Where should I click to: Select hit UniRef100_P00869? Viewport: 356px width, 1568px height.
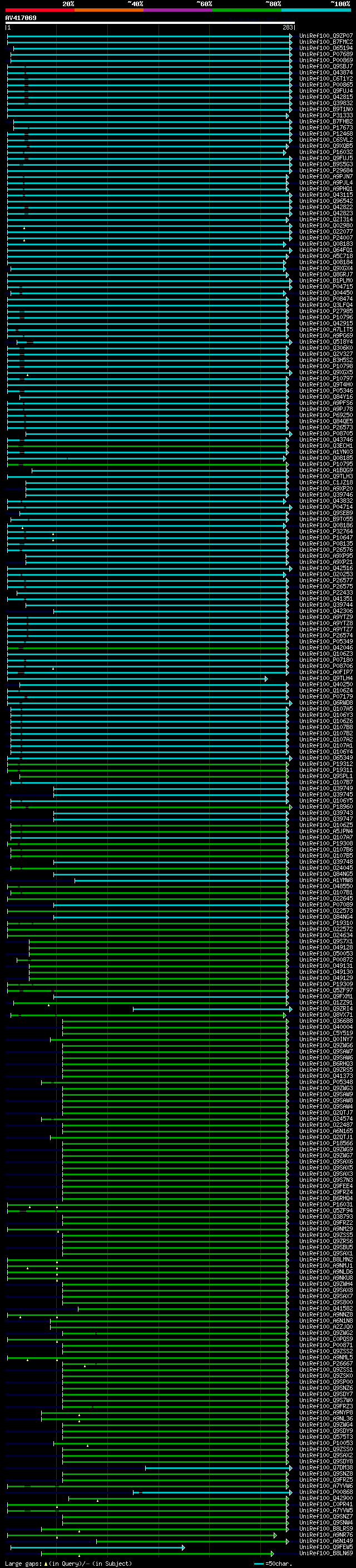click(x=326, y=60)
